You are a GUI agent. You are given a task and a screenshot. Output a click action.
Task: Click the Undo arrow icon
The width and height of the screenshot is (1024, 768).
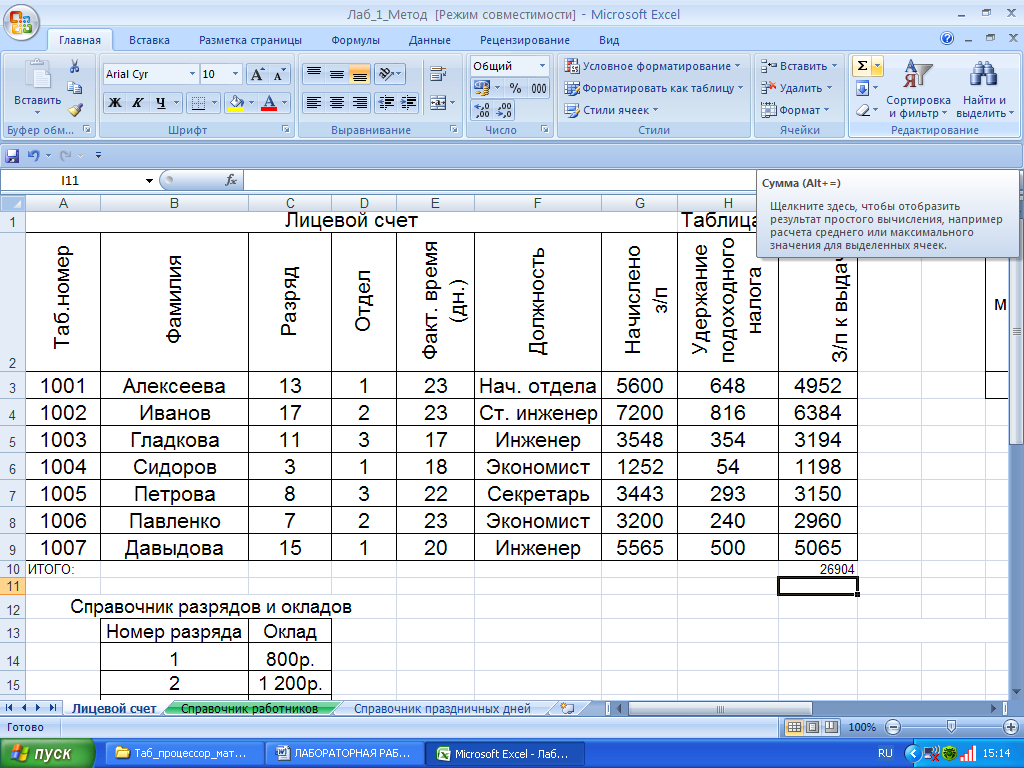pos(33,155)
